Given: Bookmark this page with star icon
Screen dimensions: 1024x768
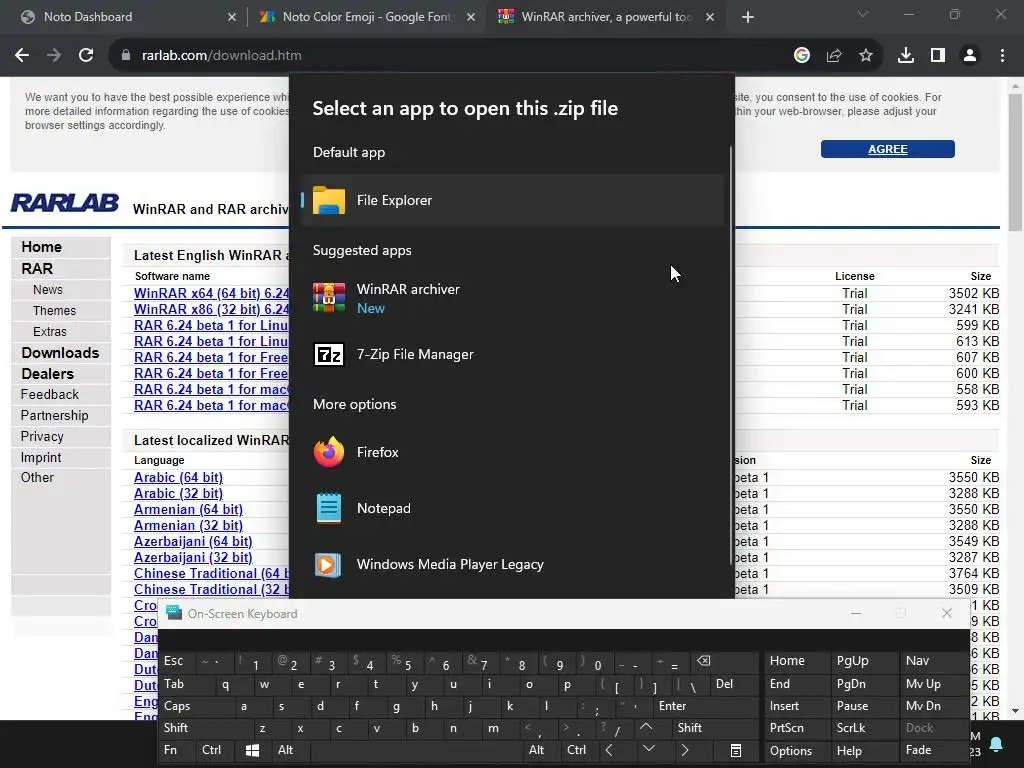Looking at the screenshot, I should (866, 56).
